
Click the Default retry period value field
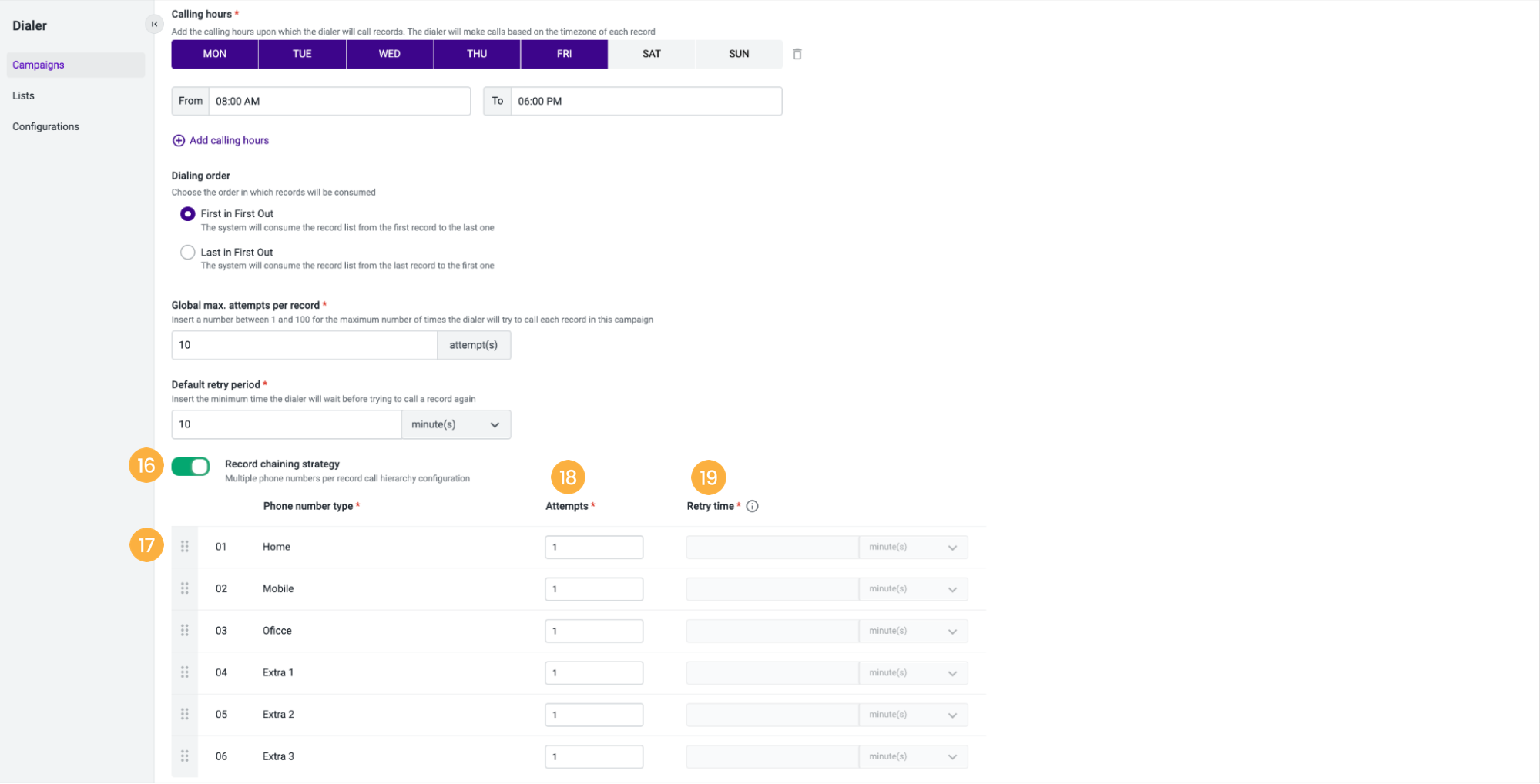coord(287,424)
